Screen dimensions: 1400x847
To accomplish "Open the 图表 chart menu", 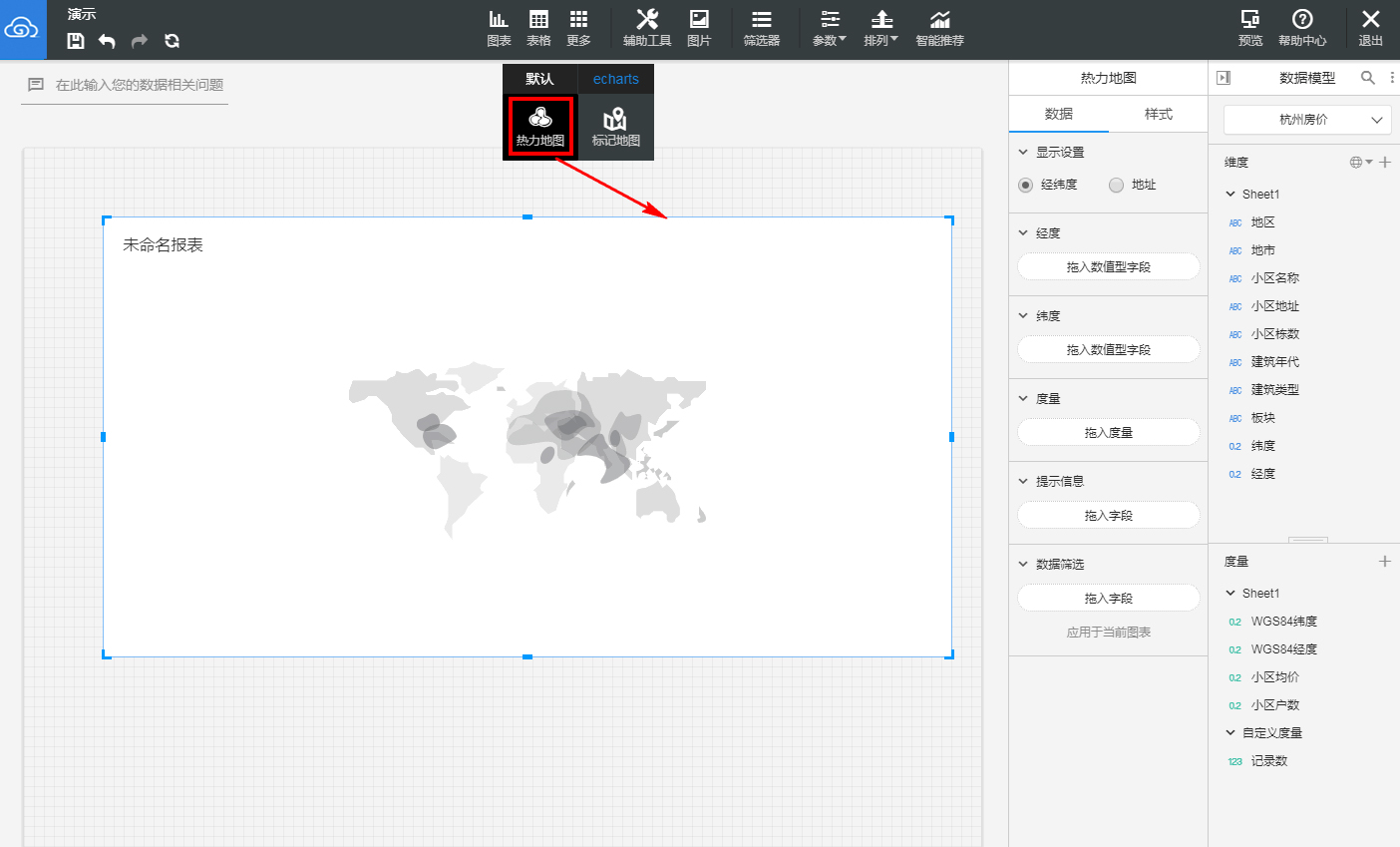I will point(499,28).
